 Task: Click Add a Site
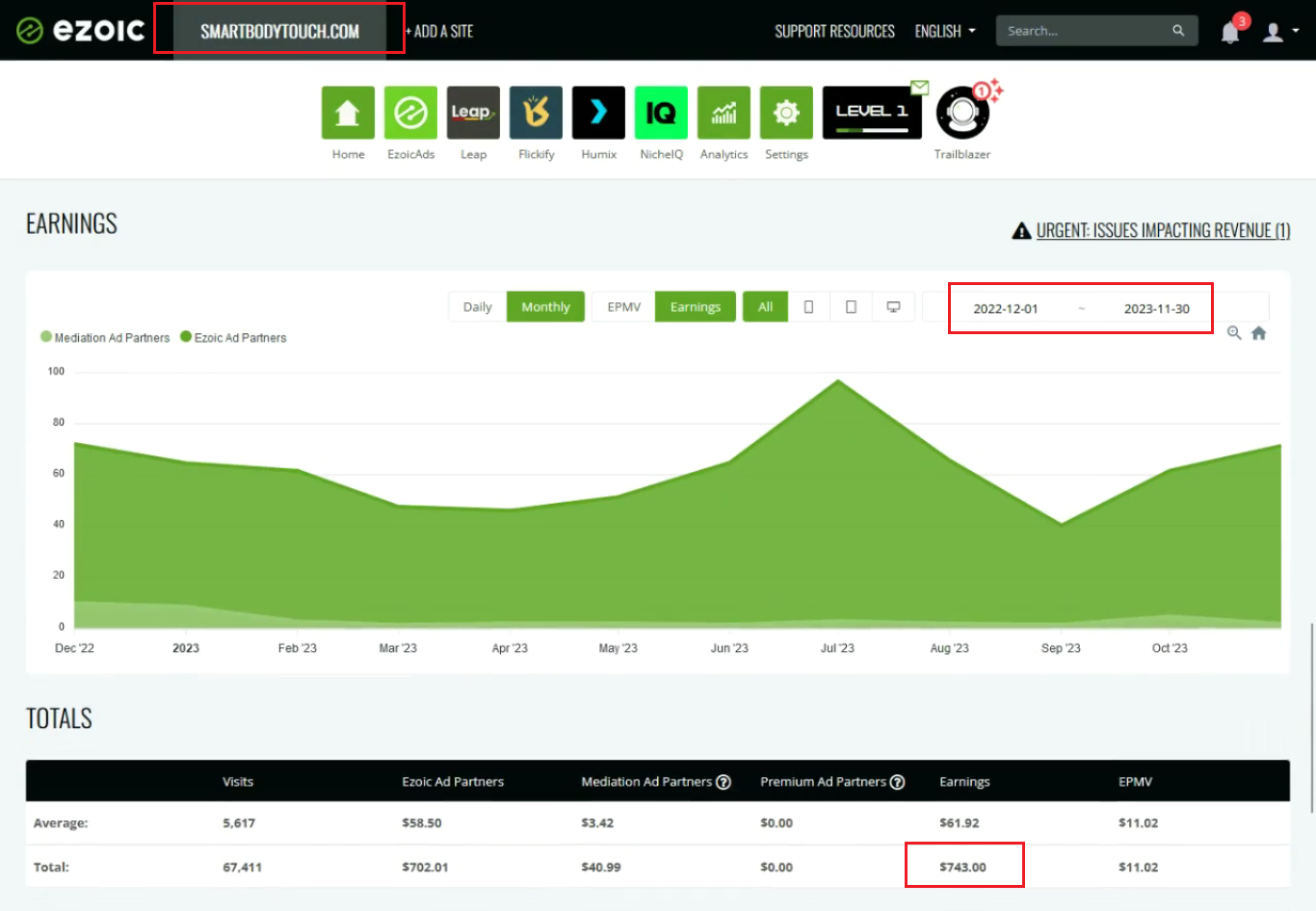[439, 31]
